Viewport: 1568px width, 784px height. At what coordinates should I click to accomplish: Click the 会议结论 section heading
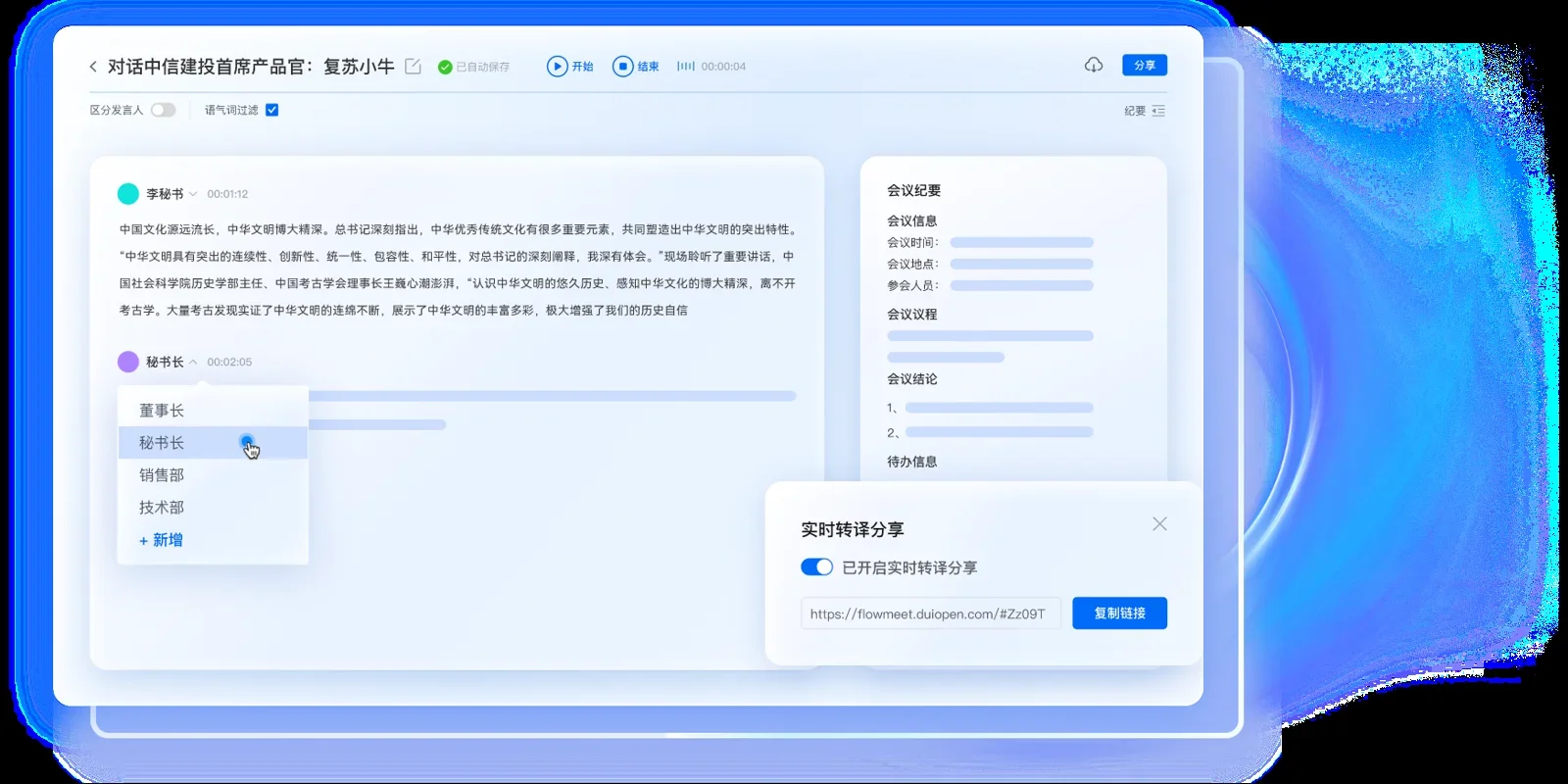(x=912, y=379)
